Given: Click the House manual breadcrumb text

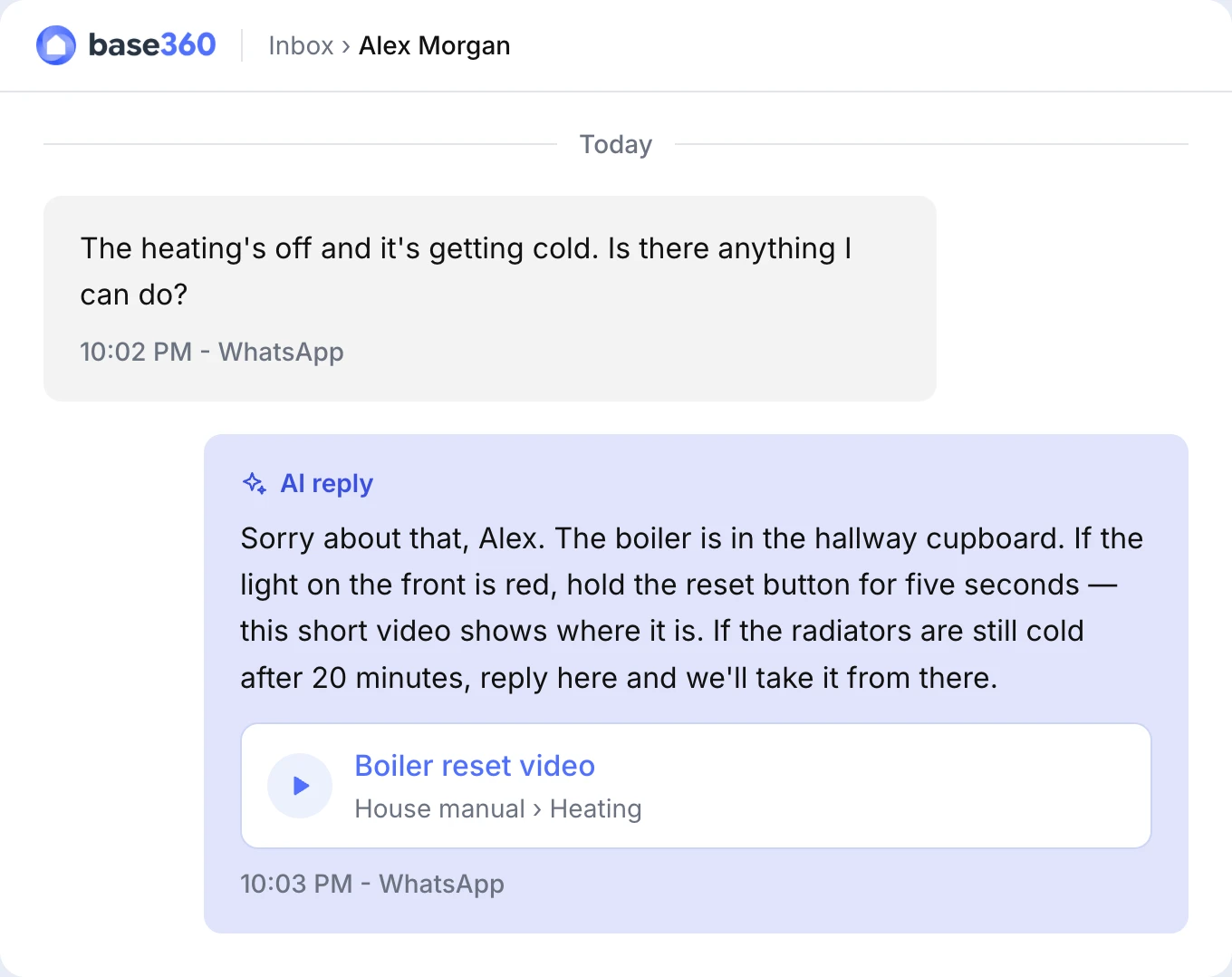Looking at the screenshot, I should click(x=439, y=808).
